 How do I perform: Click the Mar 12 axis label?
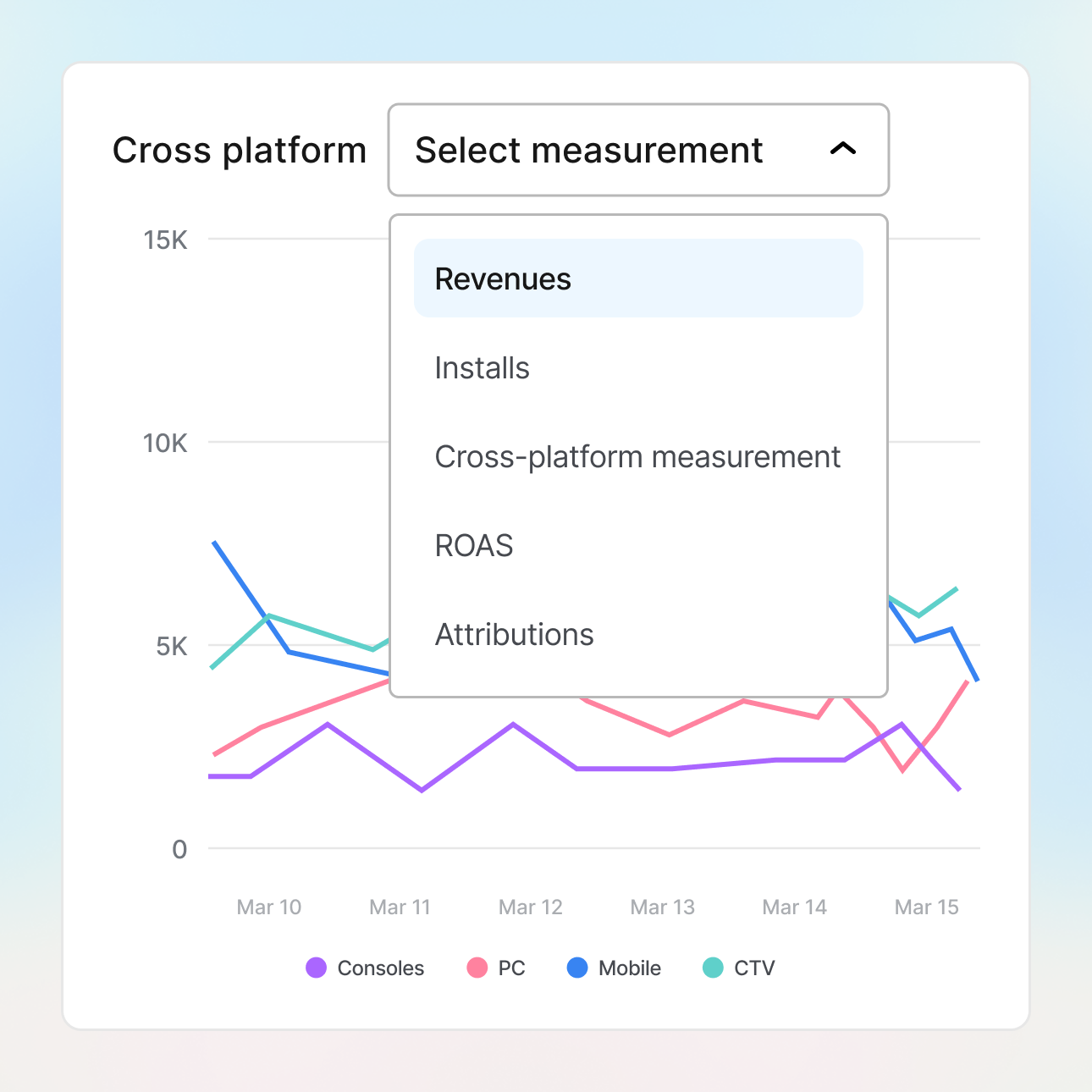tap(530, 907)
